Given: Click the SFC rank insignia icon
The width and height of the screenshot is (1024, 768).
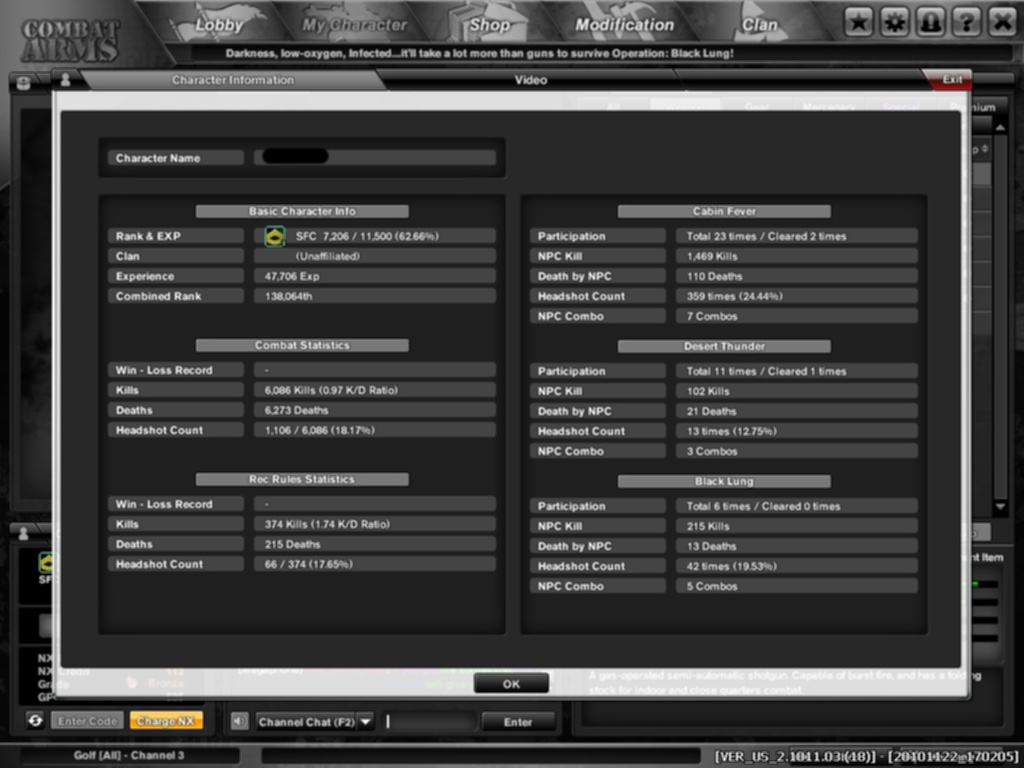Looking at the screenshot, I should pos(275,236).
